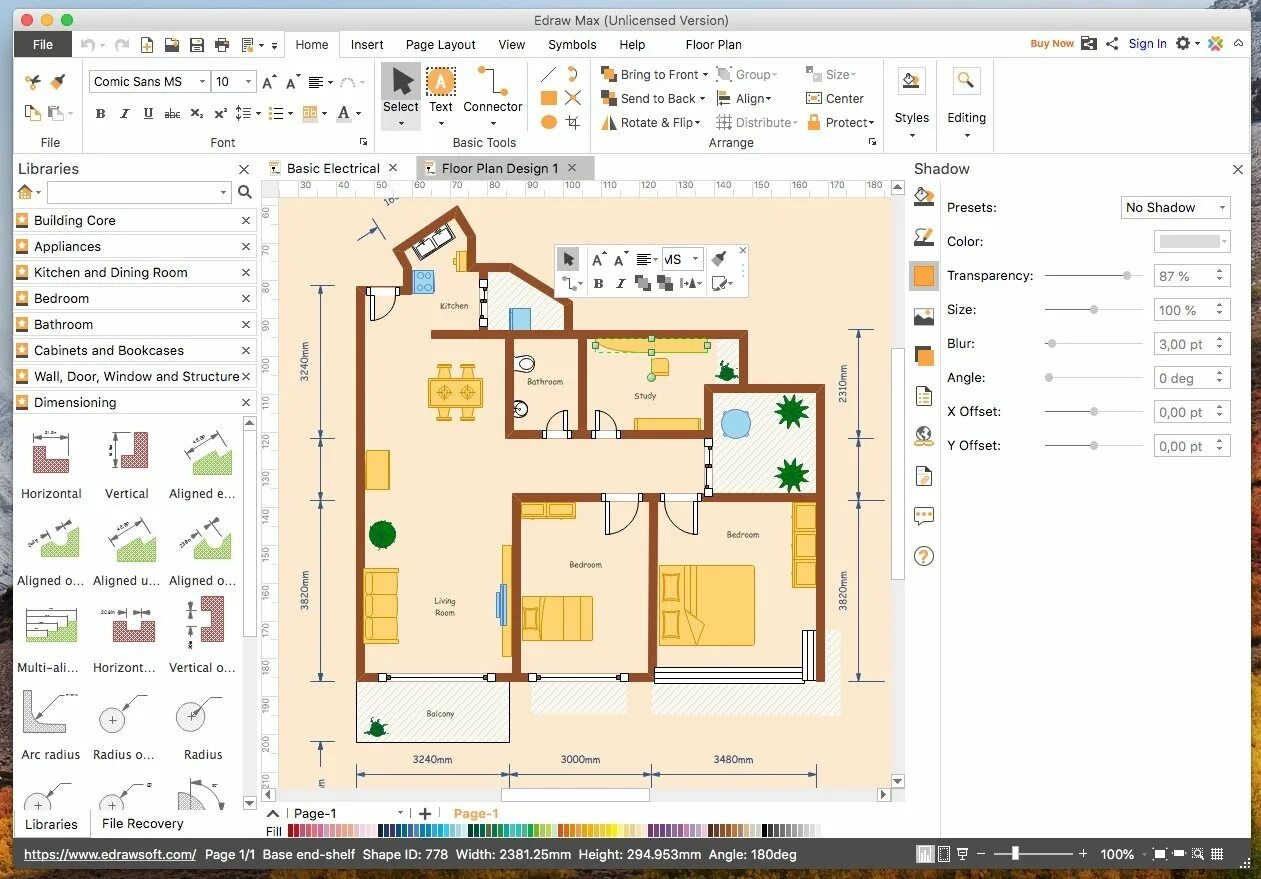Image resolution: width=1261 pixels, height=879 pixels.
Task: Select the crop tool icon
Action: coord(573,122)
